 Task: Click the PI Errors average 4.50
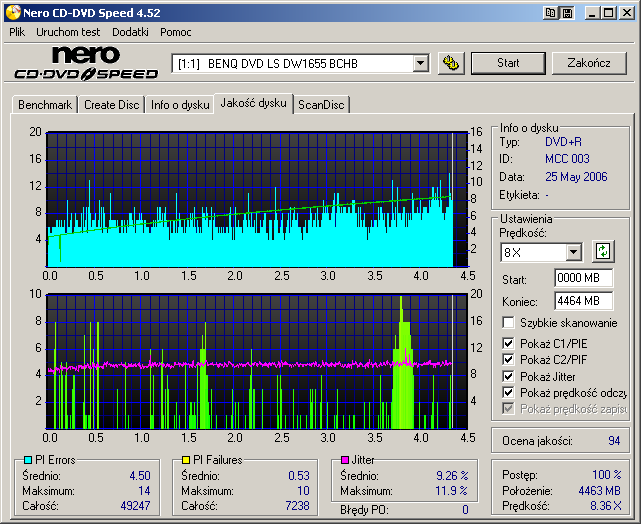point(140,476)
